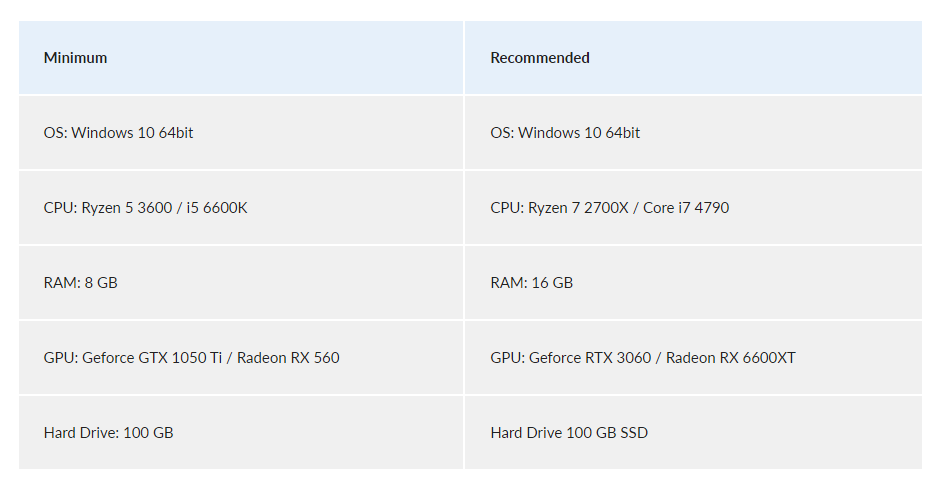Click the 64bit text in minimum column
Viewport: 940px width, 494px height.
(176, 132)
